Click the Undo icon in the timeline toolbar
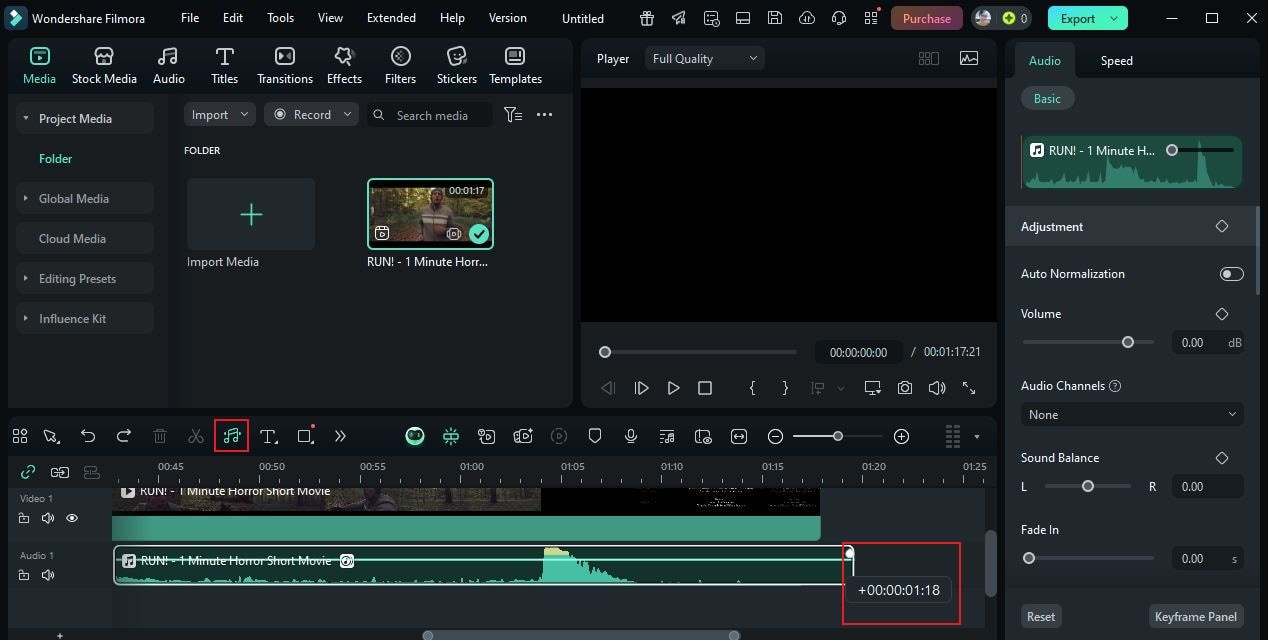The height and width of the screenshot is (640, 1268). point(88,436)
